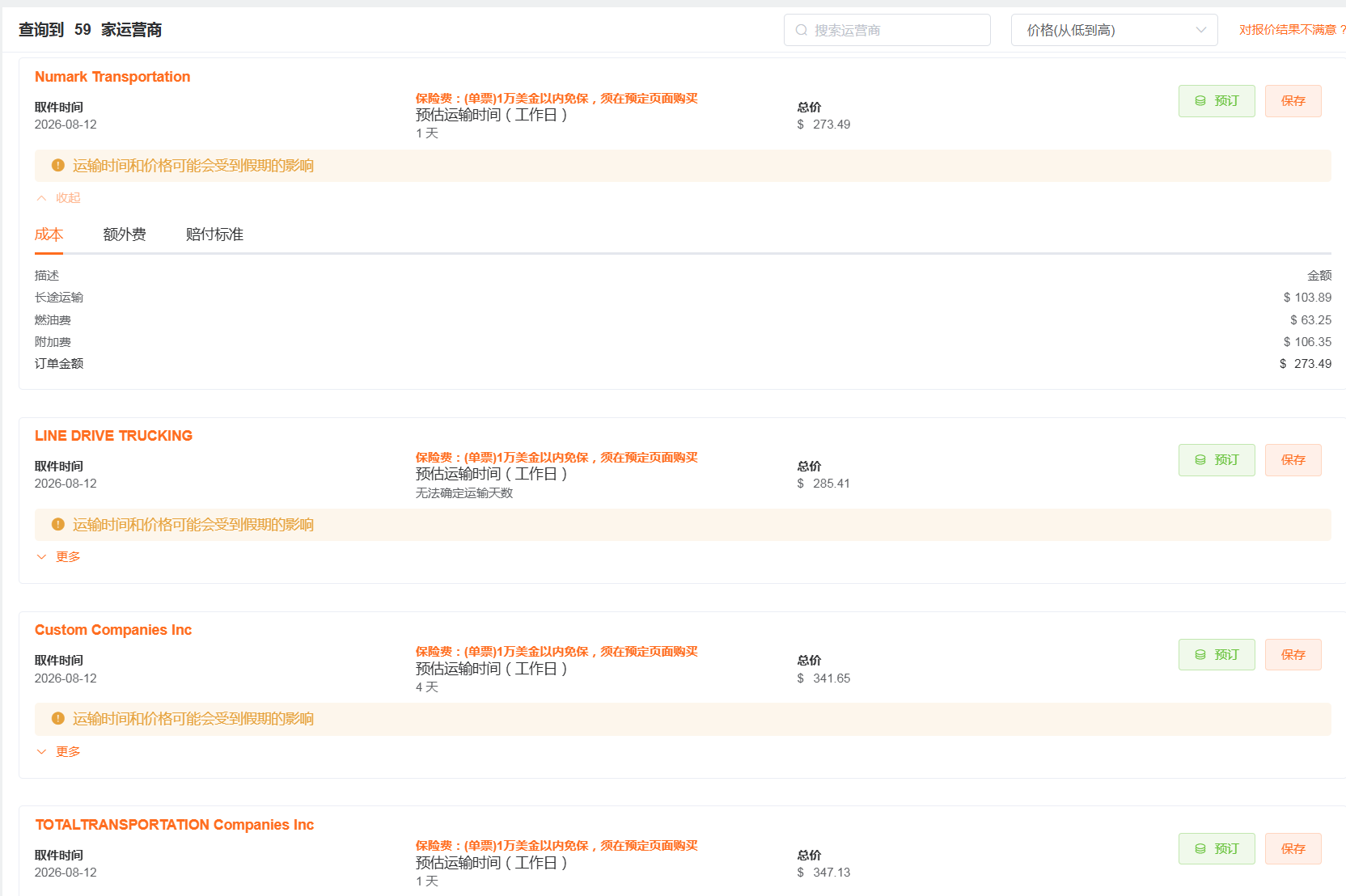Collapse Numark Transportation details with 收起
The width and height of the screenshot is (1346, 896).
(58, 198)
